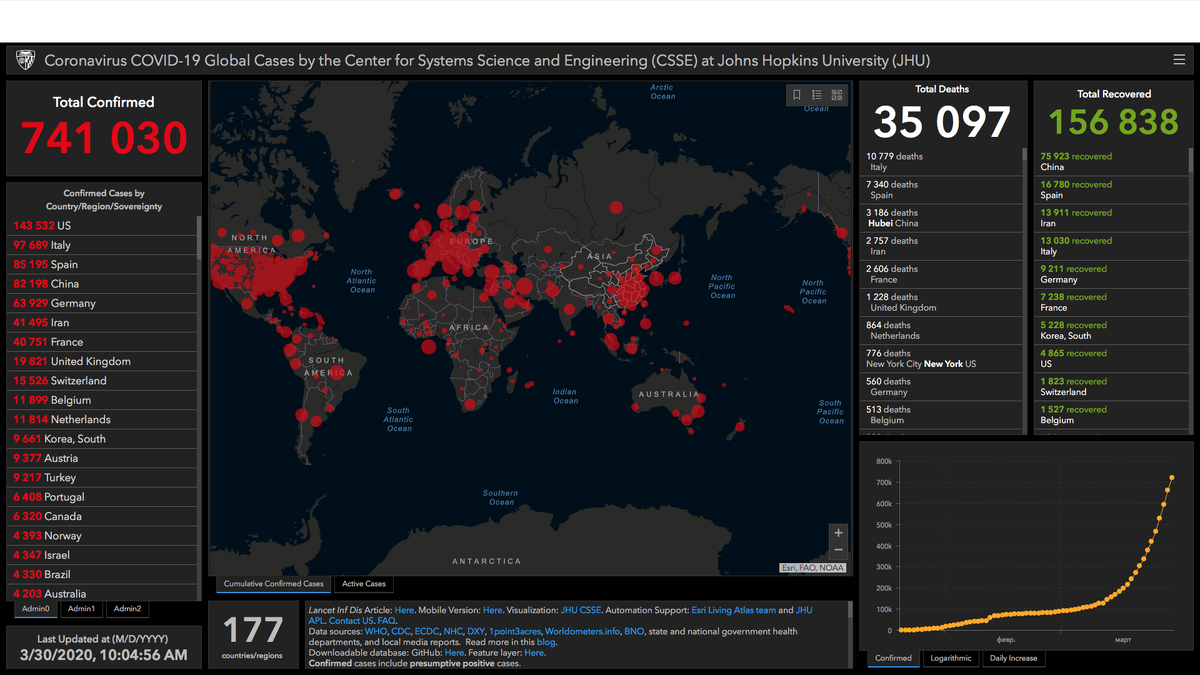Click "10 779 deaths Italy" entry
Image resolution: width=1200 pixels, height=675 pixels.
tap(941, 162)
